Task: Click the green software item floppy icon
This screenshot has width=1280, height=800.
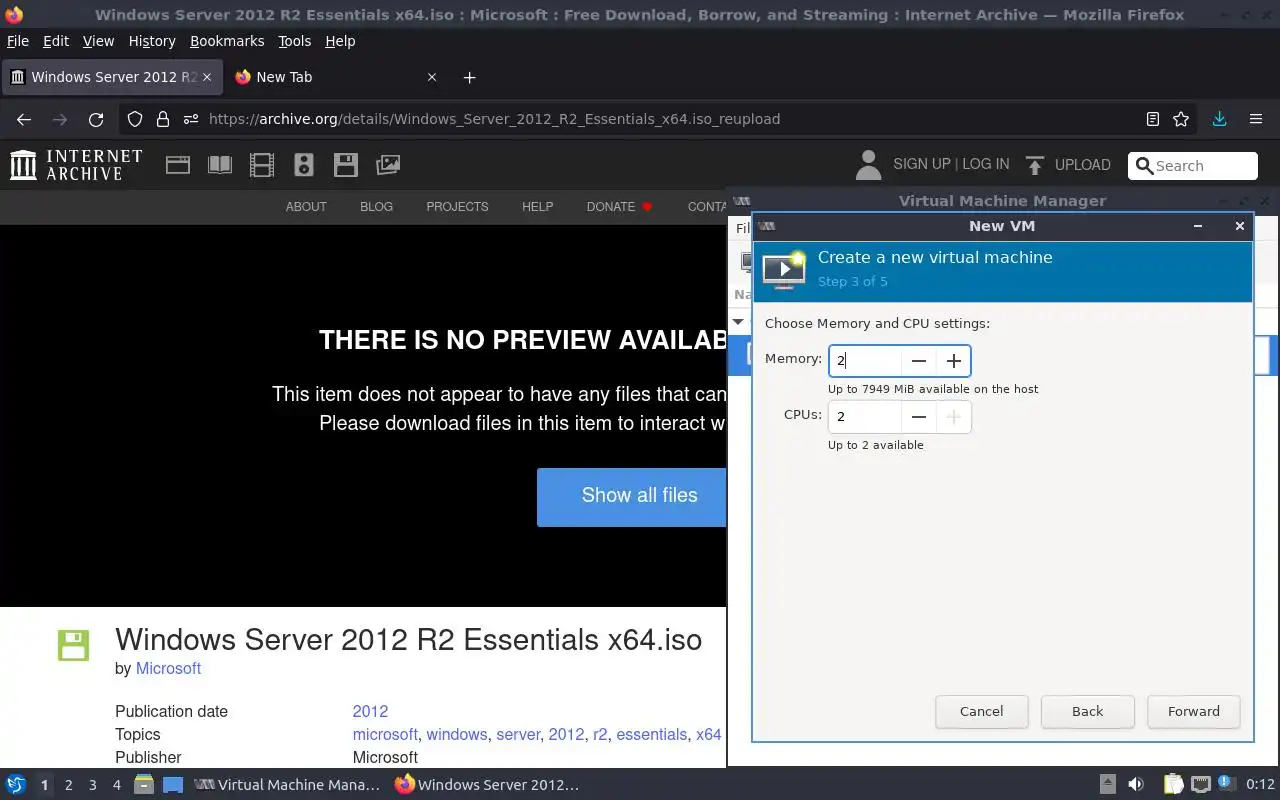Action: [x=74, y=645]
